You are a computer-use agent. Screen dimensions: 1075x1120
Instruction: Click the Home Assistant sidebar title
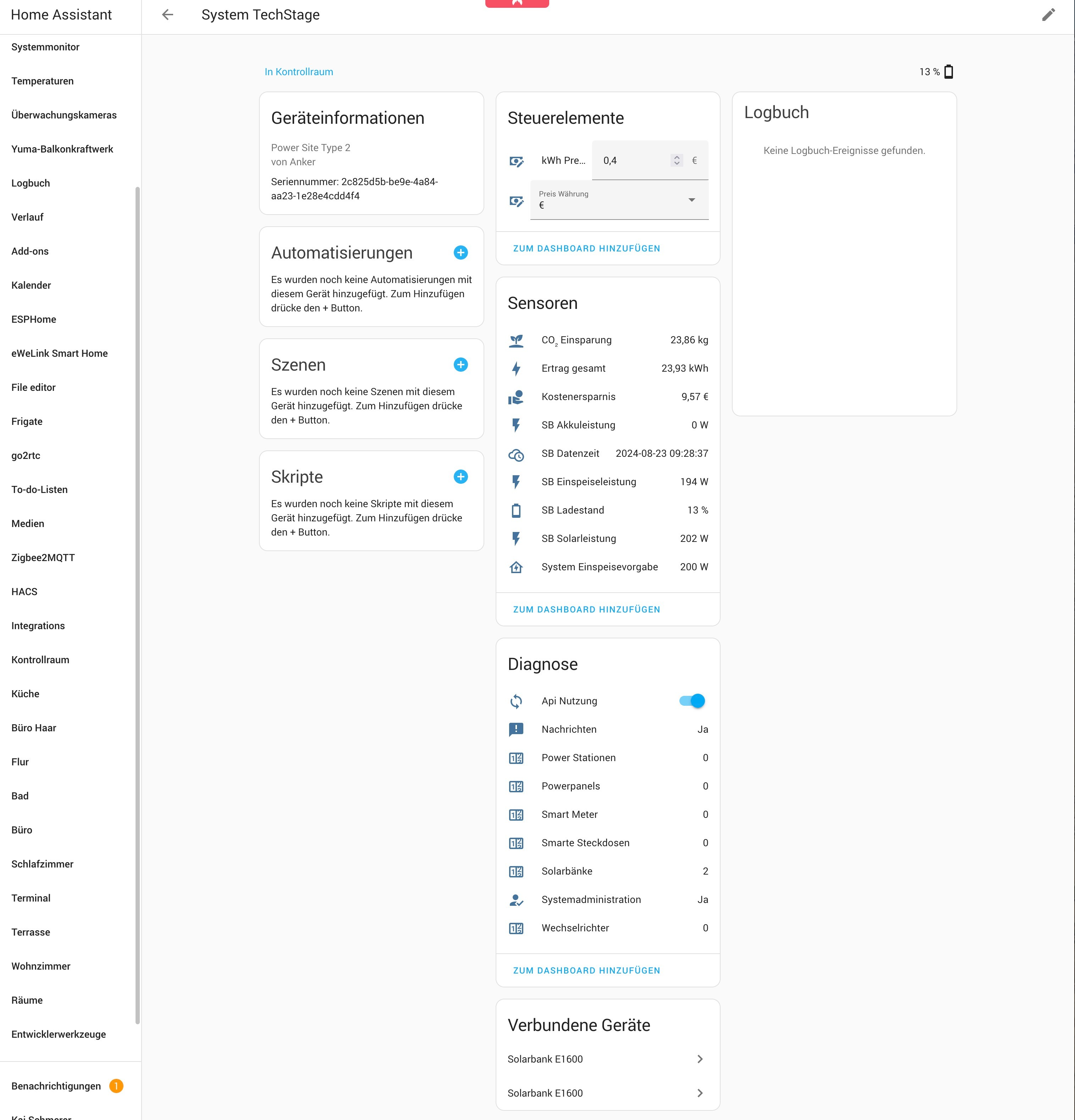[61, 15]
